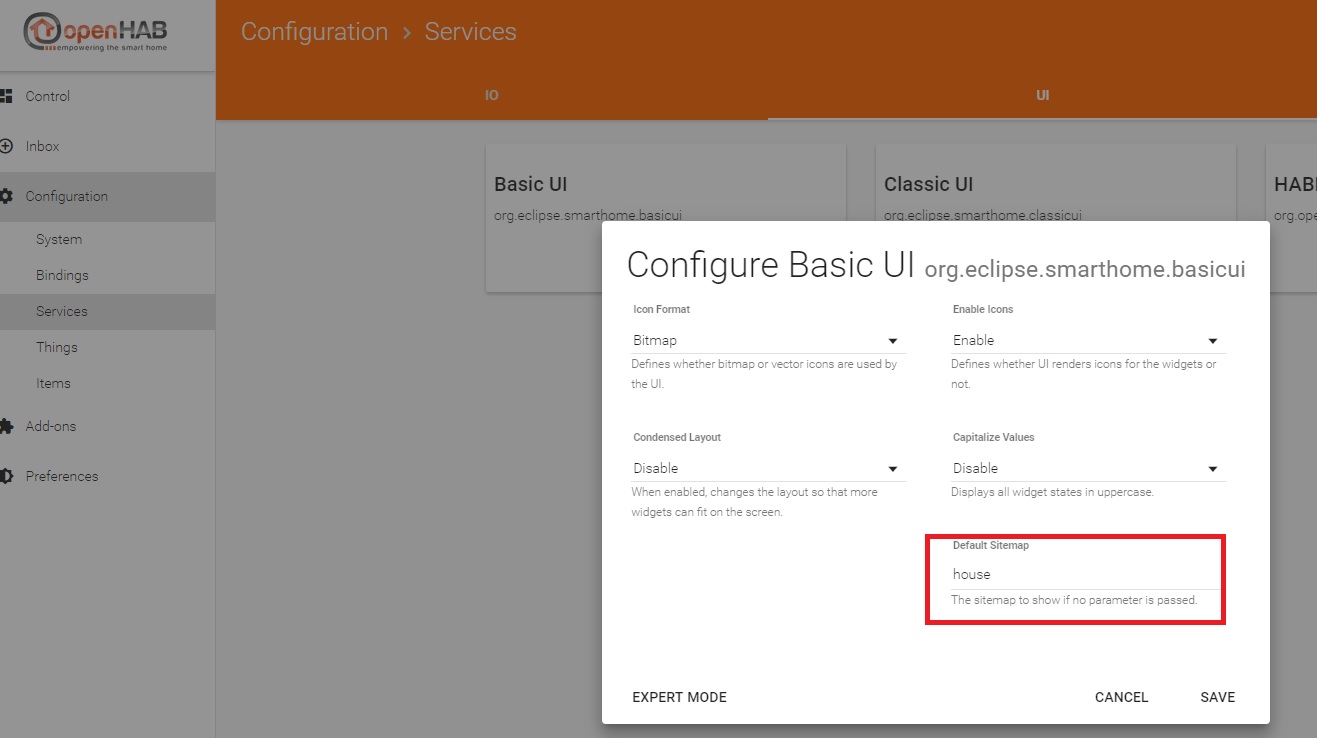Click the Default Sitemap field containing house

pos(1088,574)
